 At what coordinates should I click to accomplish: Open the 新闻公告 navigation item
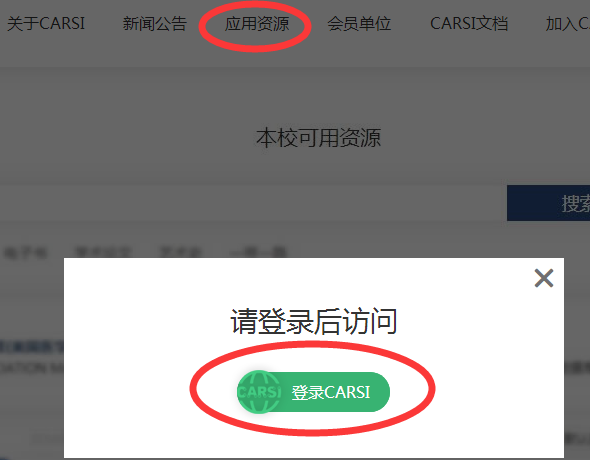tap(155, 23)
